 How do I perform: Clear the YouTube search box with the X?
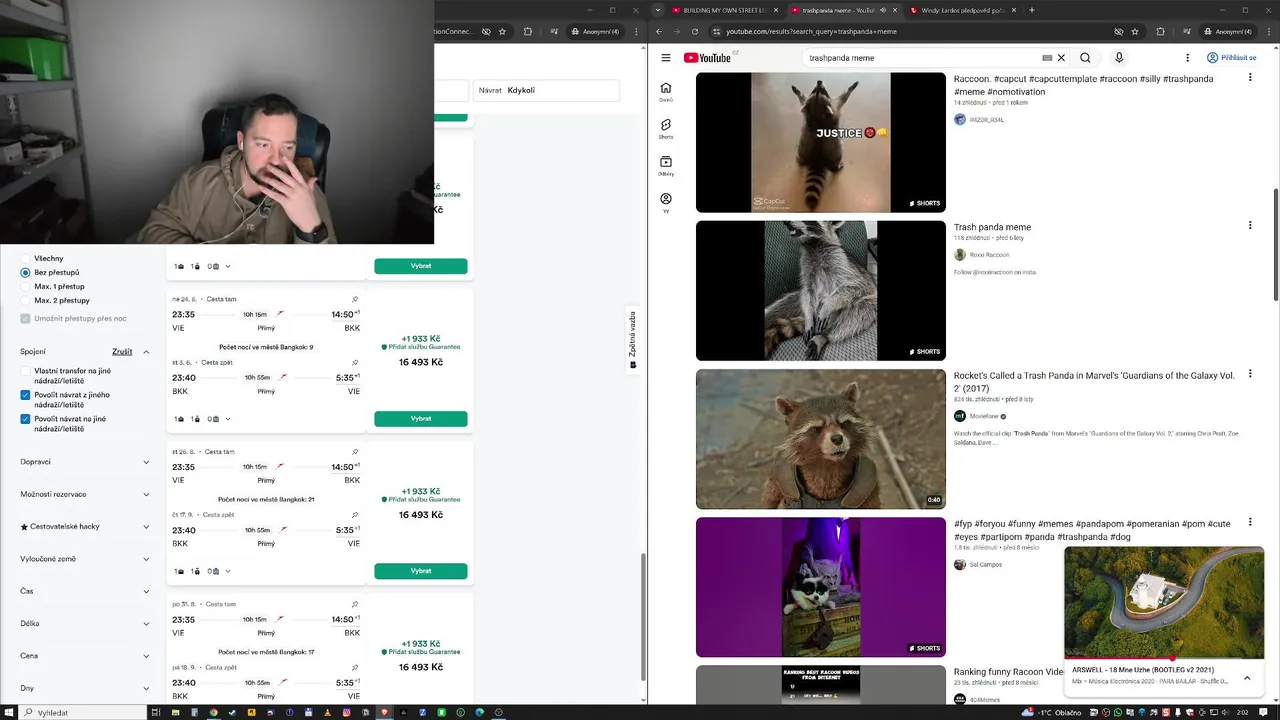tap(1061, 58)
